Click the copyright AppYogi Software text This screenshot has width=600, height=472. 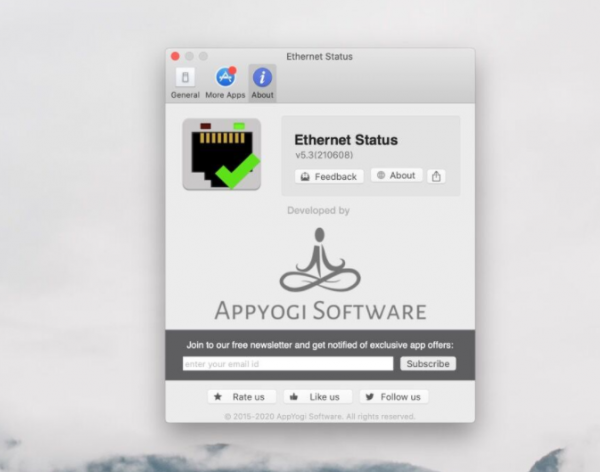pos(320,416)
